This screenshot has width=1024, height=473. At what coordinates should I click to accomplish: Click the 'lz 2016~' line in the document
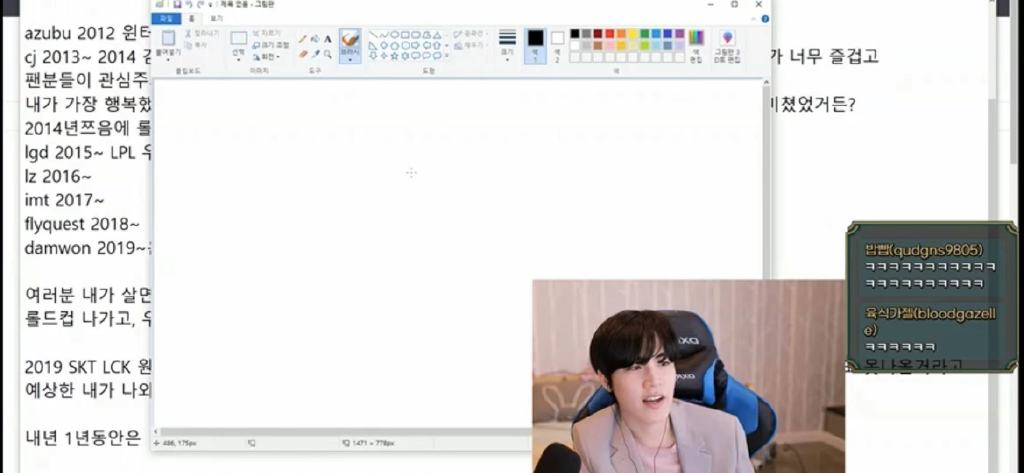57,177
